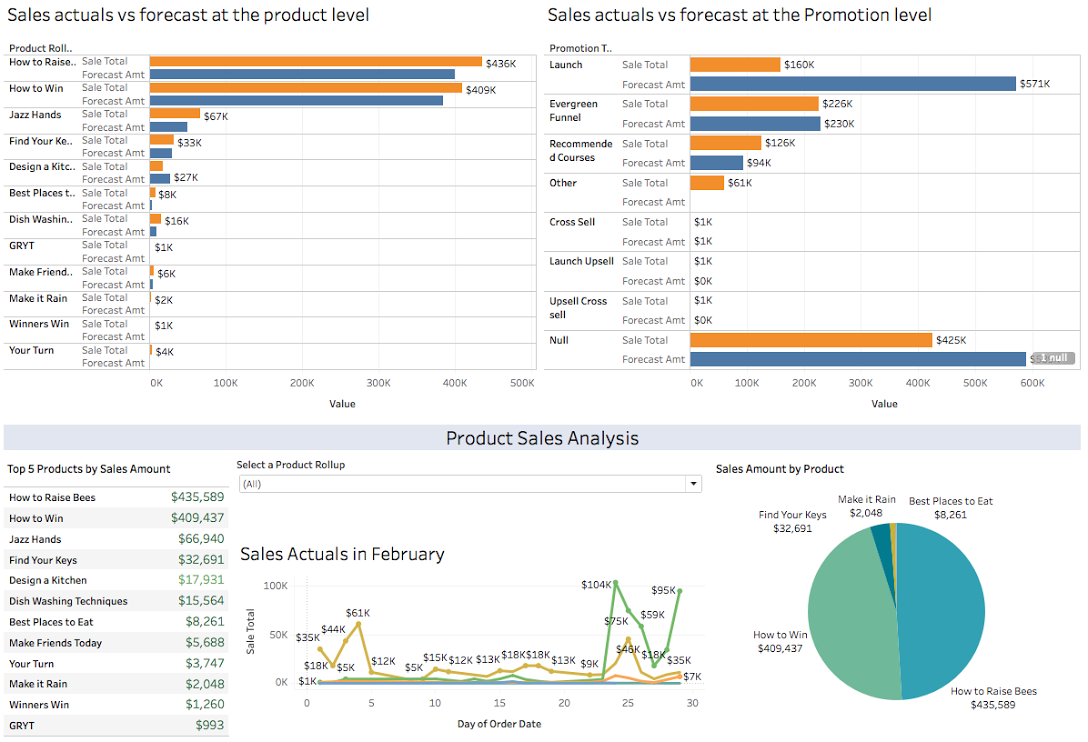Click the Promotion T.. column header
The width and height of the screenshot is (1088, 742).
pos(580,48)
